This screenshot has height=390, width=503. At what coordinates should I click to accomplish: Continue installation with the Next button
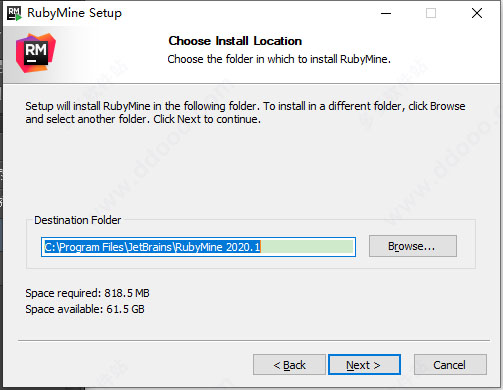click(x=364, y=365)
